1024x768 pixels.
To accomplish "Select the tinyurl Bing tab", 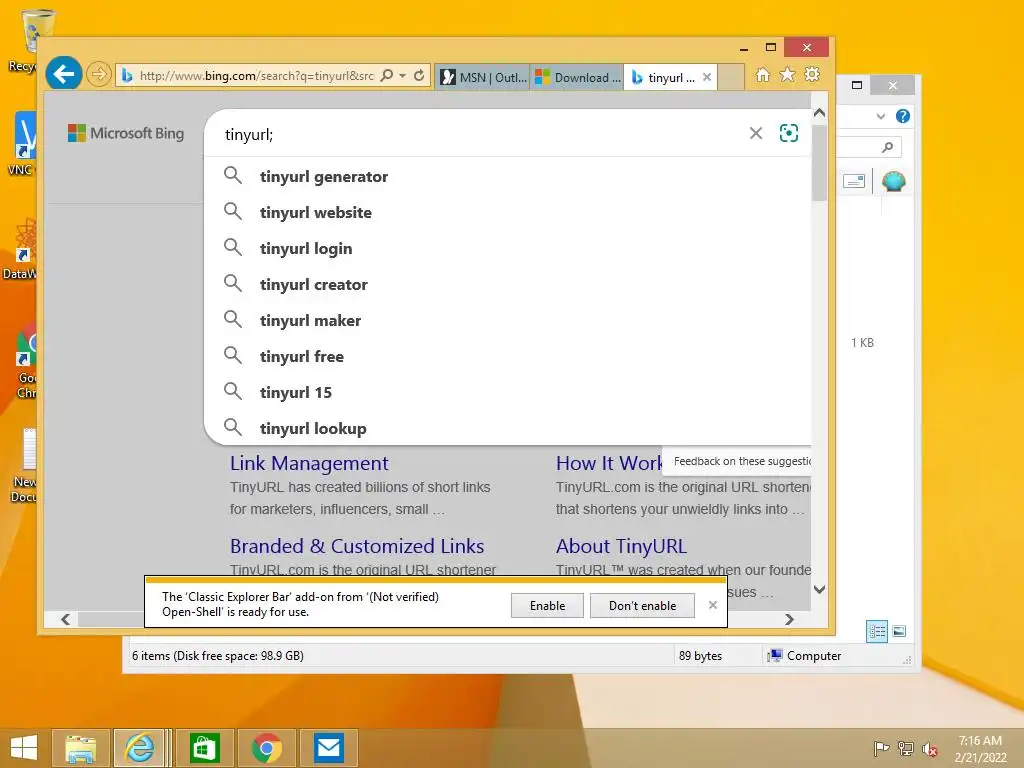I will click(x=665, y=77).
